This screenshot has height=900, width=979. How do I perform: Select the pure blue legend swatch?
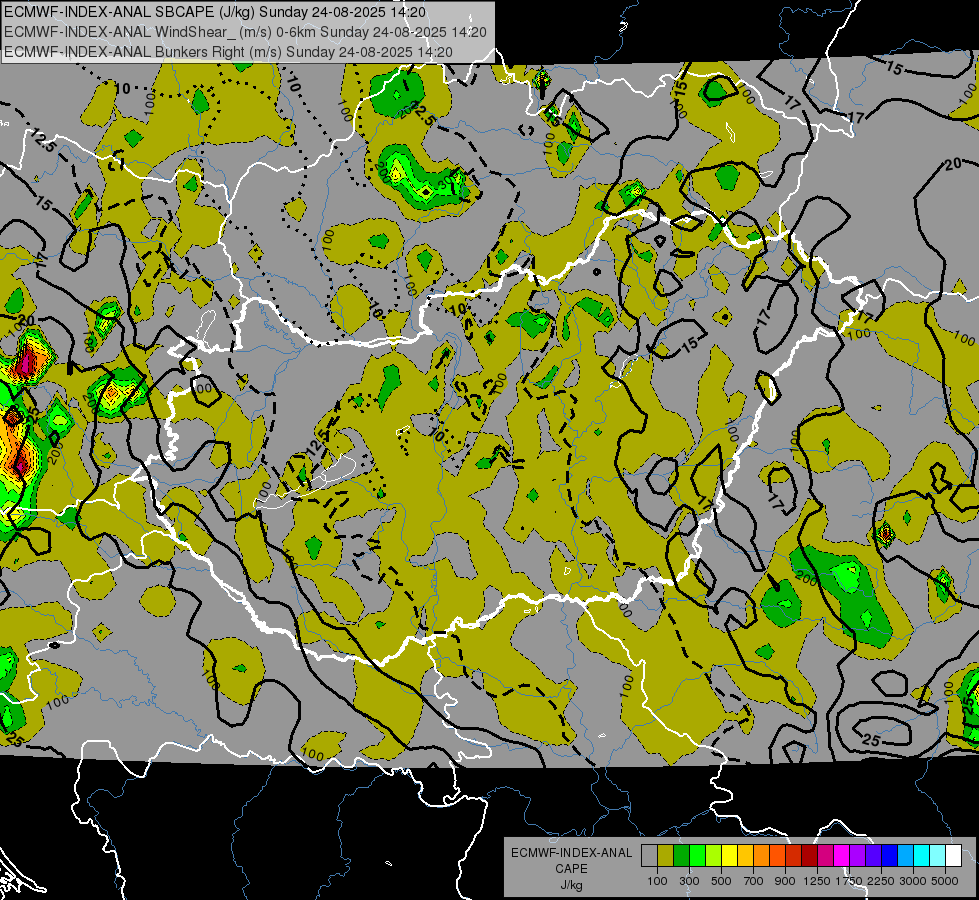(x=890, y=855)
